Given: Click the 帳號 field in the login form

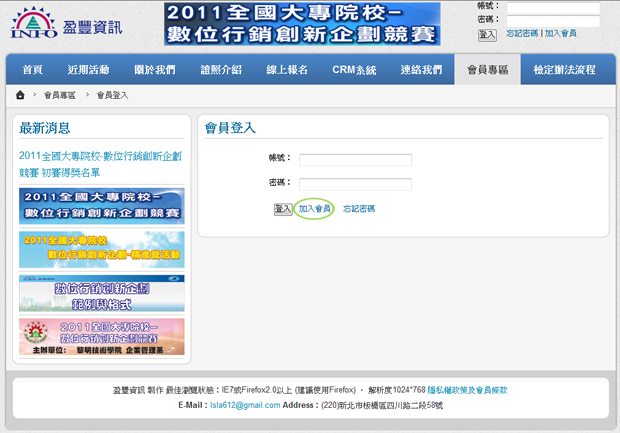Looking at the screenshot, I should pos(355,160).
